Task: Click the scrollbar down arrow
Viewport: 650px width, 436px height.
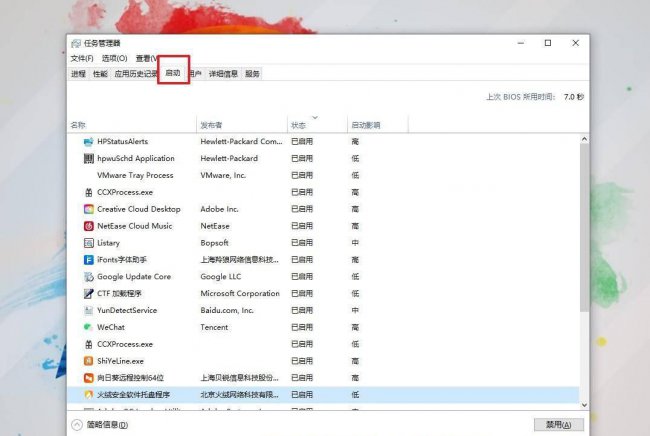Action: 584,405
